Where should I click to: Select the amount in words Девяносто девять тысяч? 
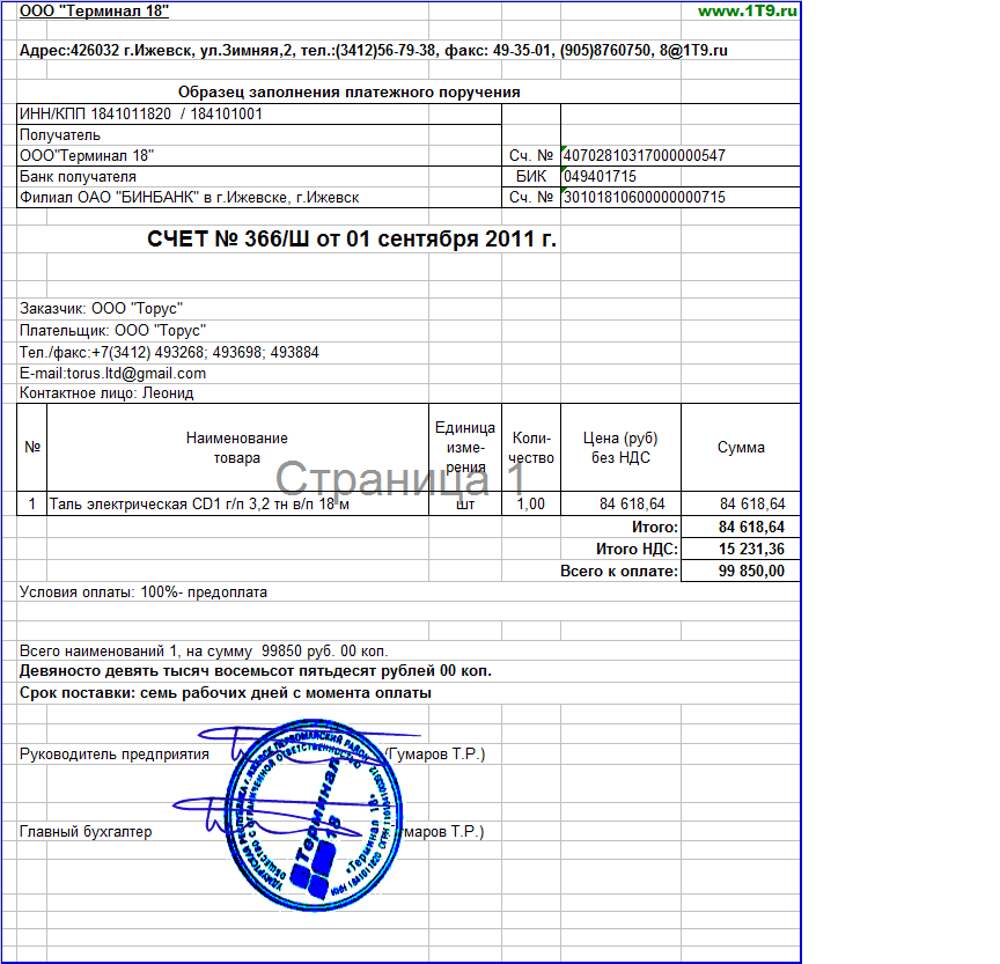pyautogui.click(x=255, y=671)
